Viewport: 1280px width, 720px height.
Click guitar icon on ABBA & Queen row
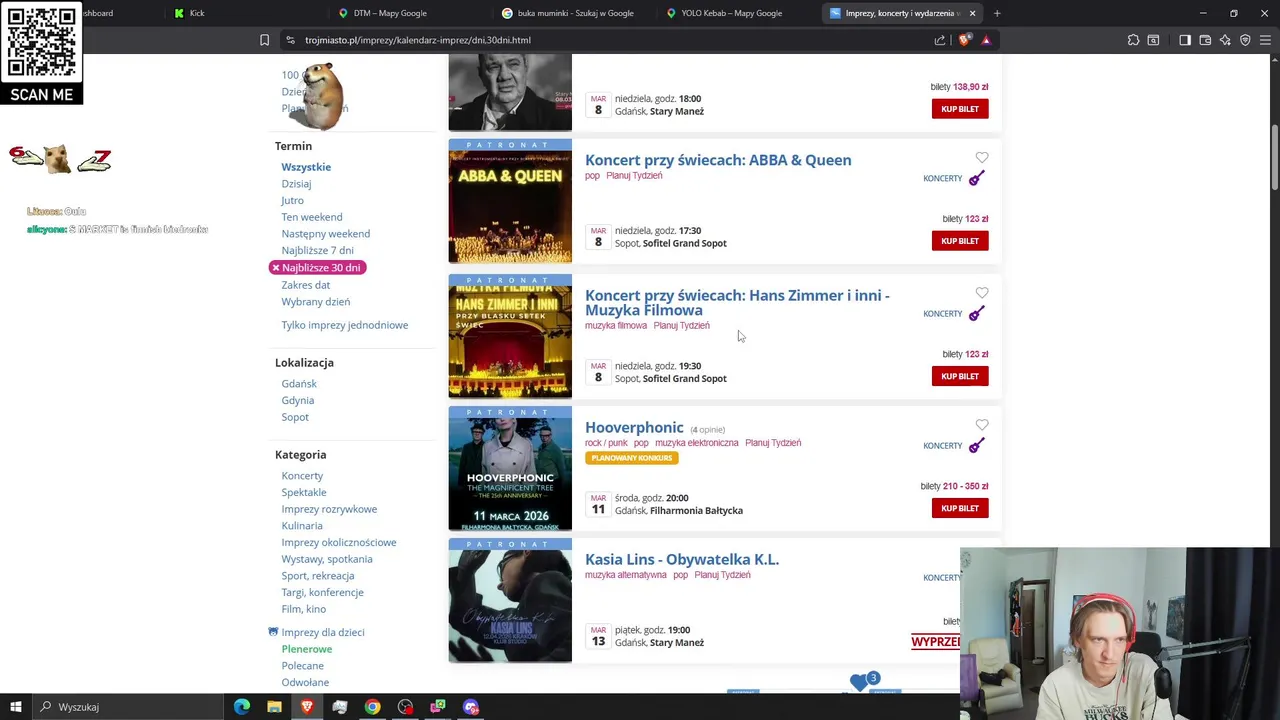pos(976,178)
